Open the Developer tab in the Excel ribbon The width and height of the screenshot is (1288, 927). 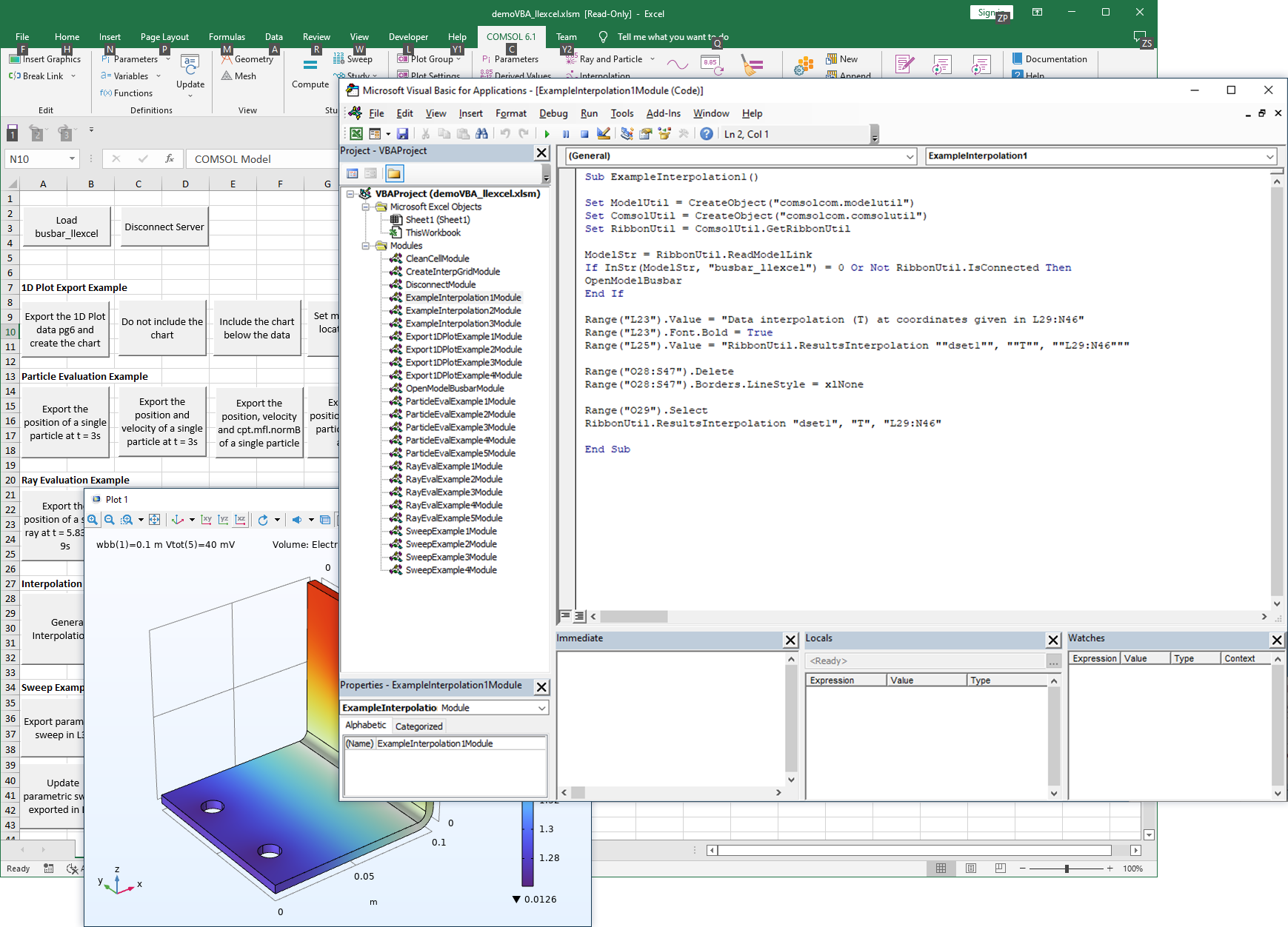point(408,37)
